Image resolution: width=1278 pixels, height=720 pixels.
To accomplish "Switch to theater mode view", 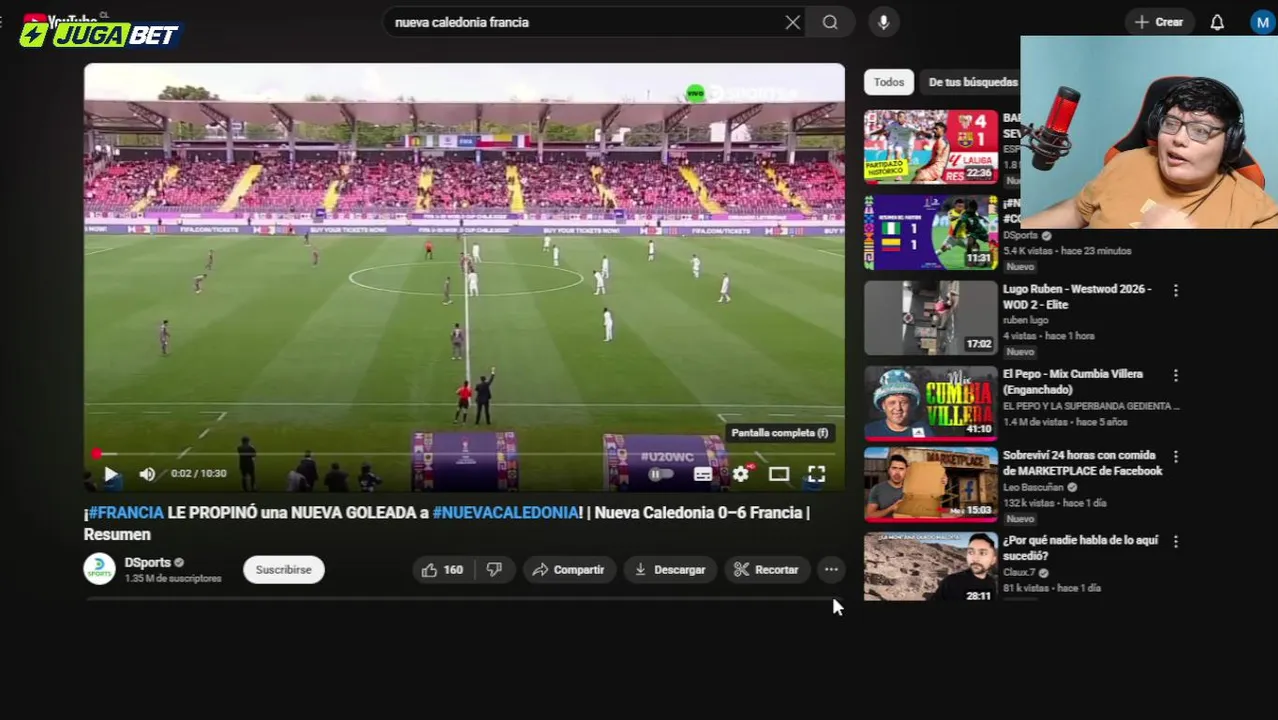I will point(779,474).
